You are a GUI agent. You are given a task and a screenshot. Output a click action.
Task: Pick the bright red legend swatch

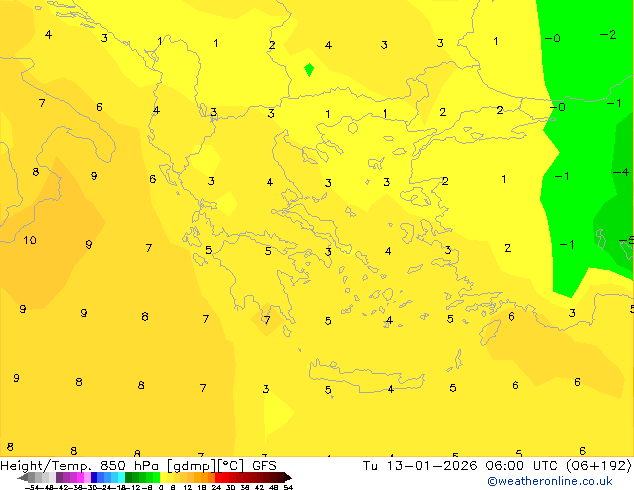(219, 477)
